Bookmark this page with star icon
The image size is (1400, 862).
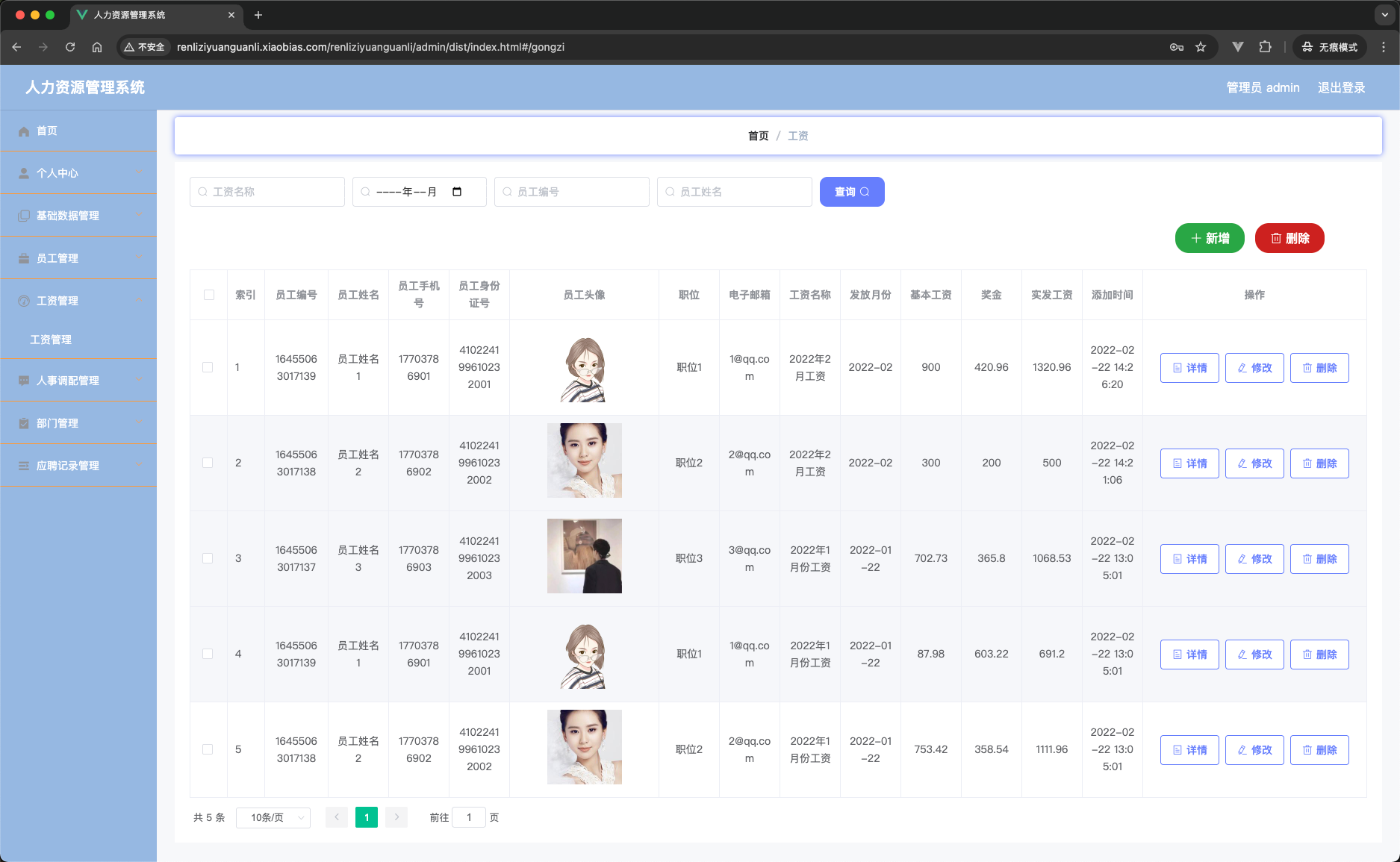[x=1201, y=47]
